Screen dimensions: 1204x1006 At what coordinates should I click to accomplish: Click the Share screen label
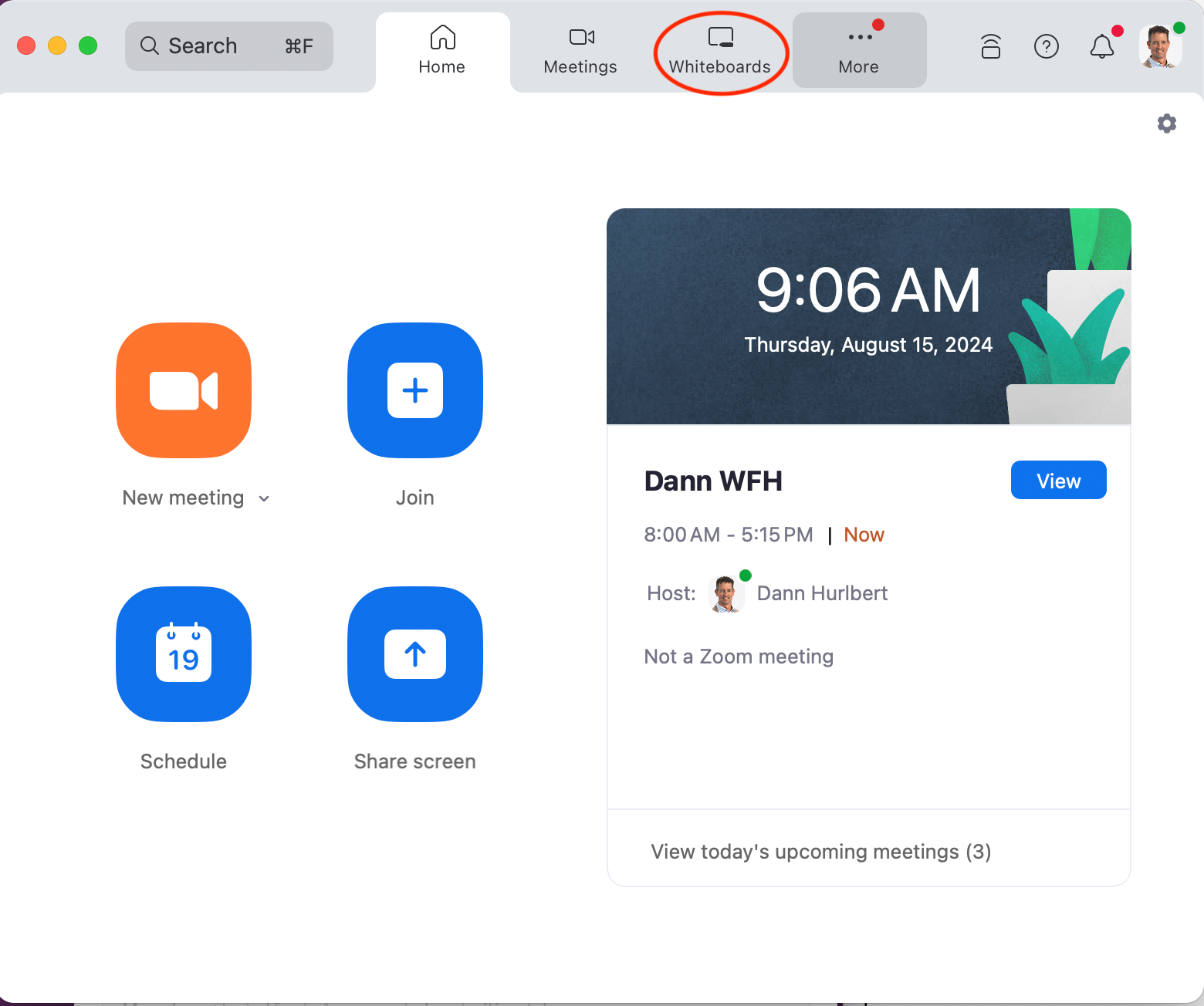(415, 761)
